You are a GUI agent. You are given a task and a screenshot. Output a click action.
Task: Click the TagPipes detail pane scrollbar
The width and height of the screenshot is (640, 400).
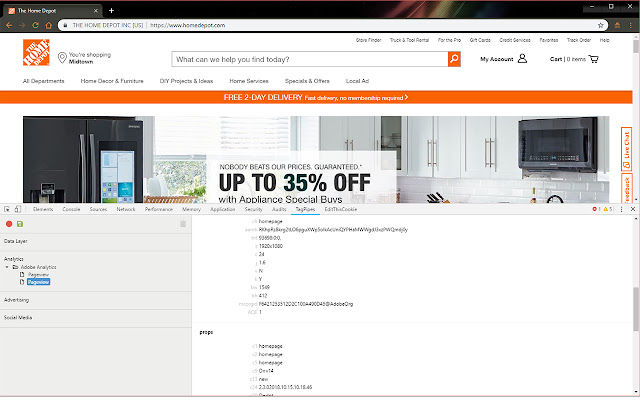(636, 309)
